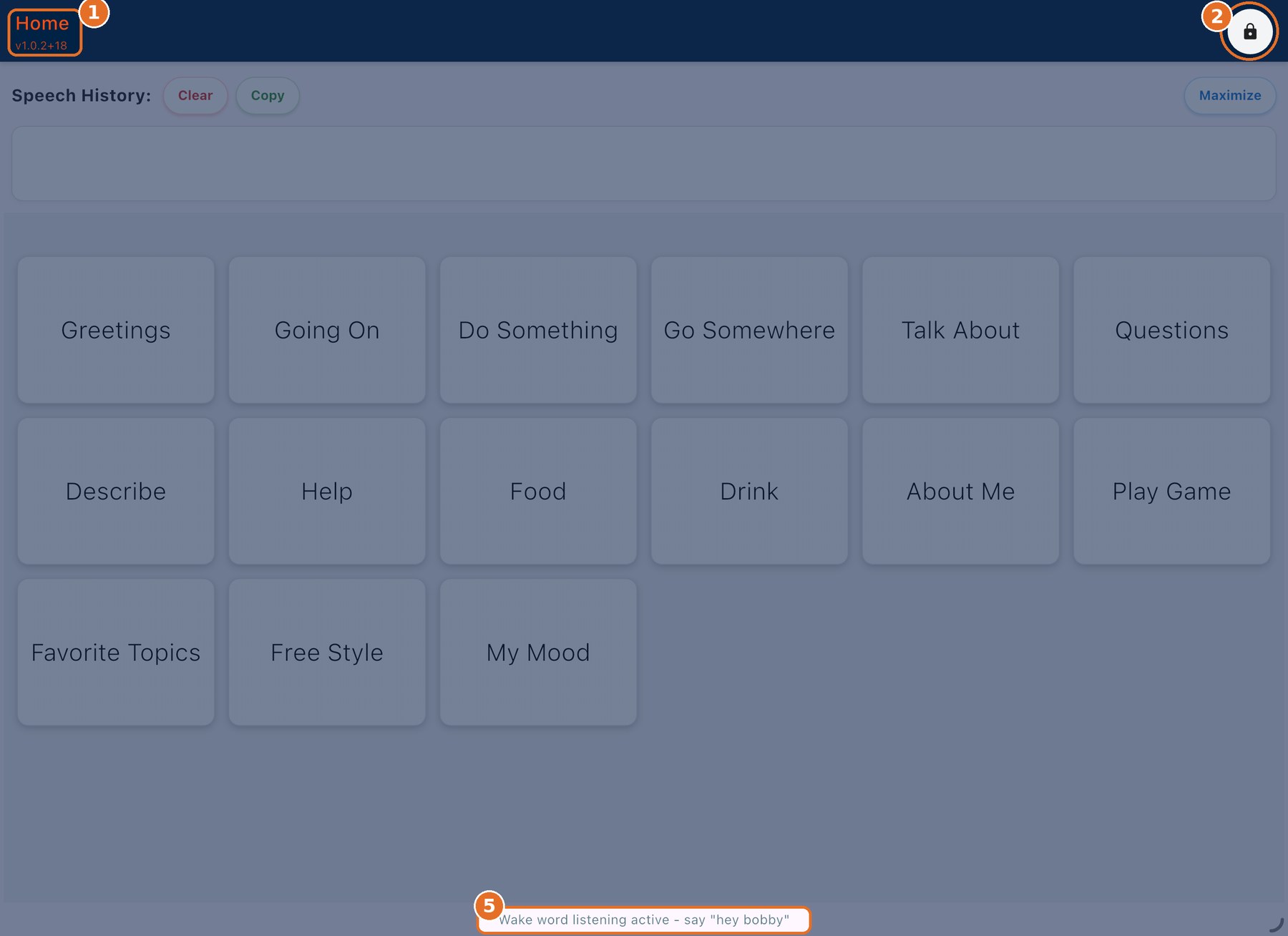Click the Home title in header

[42, 24]
